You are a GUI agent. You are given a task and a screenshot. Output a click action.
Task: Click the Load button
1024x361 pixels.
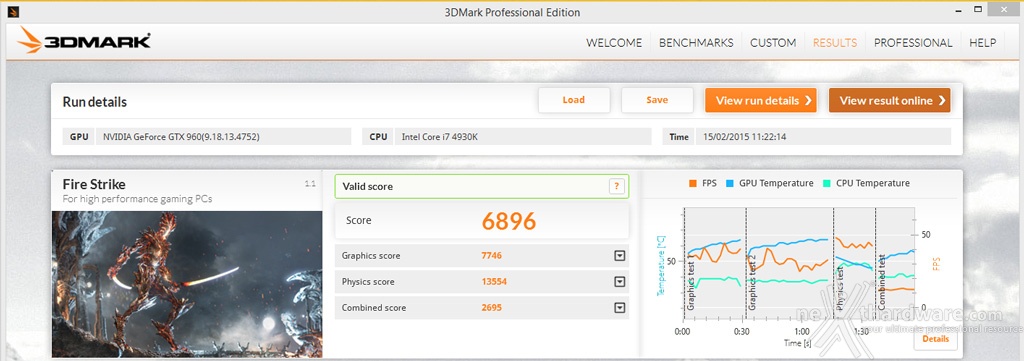coord(573,101)
